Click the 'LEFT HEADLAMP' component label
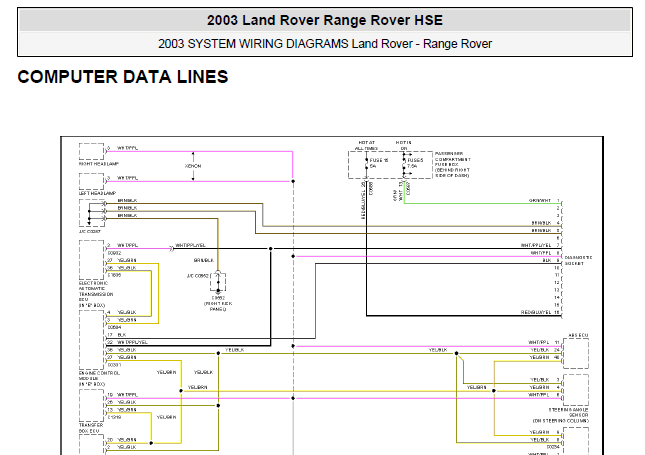This screenshot has height=455, width=645. pyautogui.click(x=97, y=193)
